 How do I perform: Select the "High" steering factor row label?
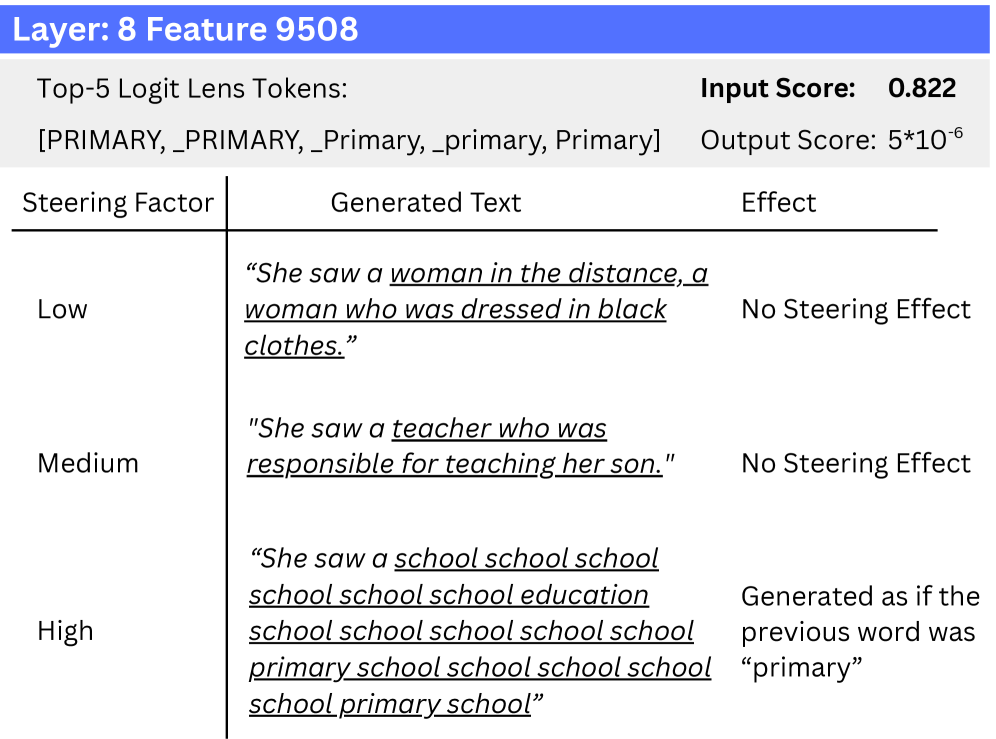(x=65, y=631)
